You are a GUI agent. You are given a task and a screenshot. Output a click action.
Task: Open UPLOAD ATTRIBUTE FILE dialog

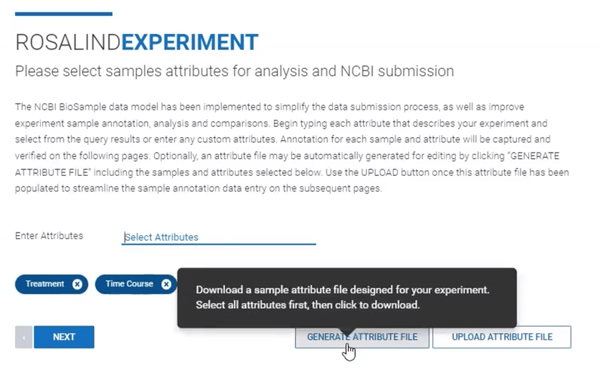click(x=502, y=337)
